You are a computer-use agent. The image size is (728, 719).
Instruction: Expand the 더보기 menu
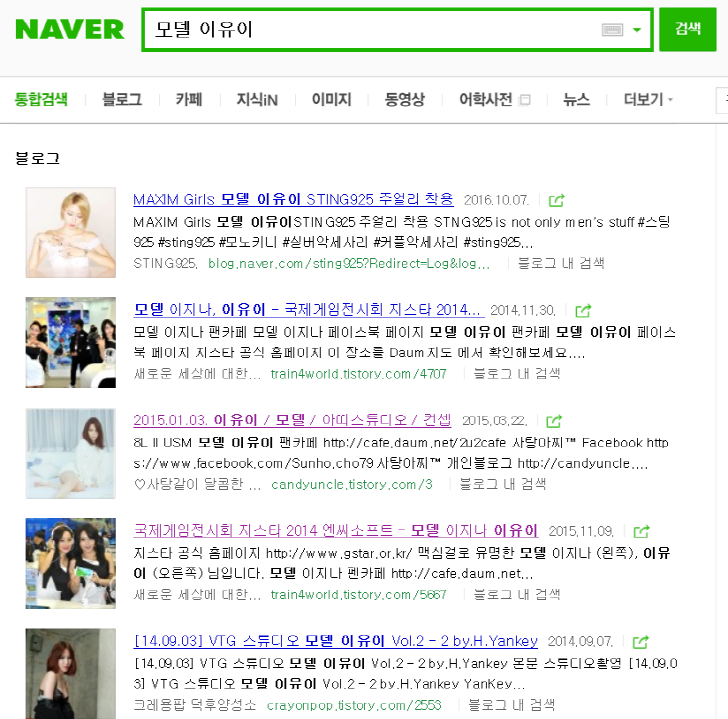coord(648,99)
